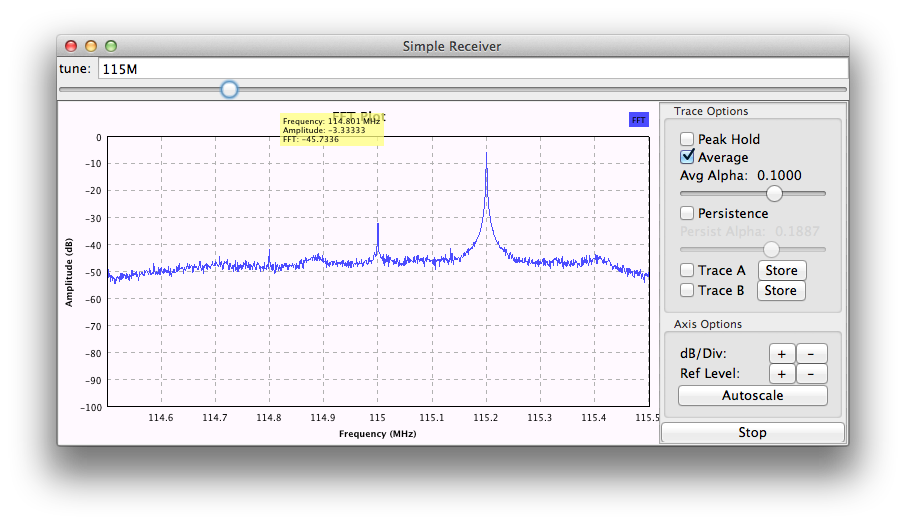Image resolution: width=906 pixels, height=525 pixels.
Task: Turn on the Persistence option
Action: click(687, 213)
